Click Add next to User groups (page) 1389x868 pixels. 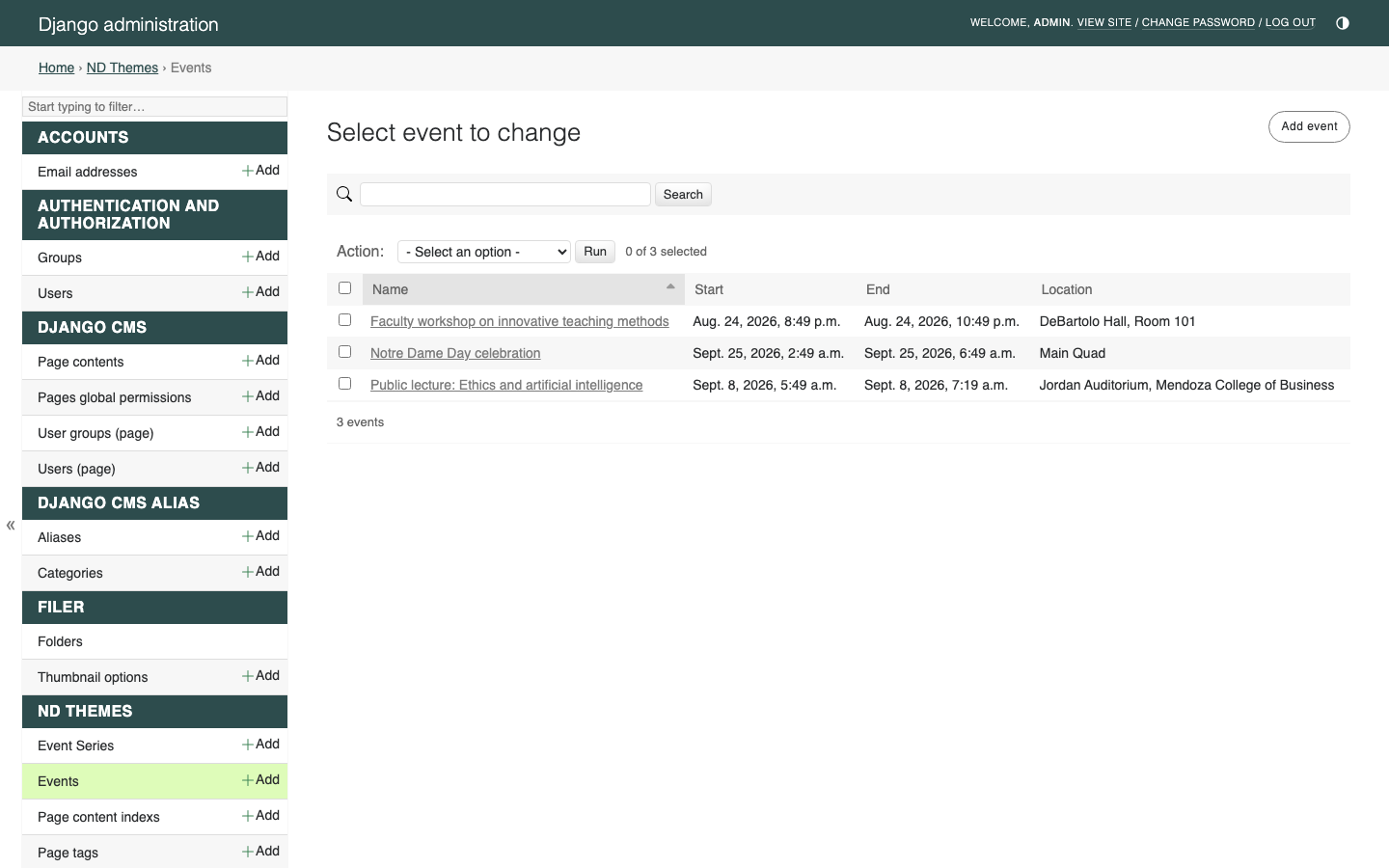coord(260,432)
